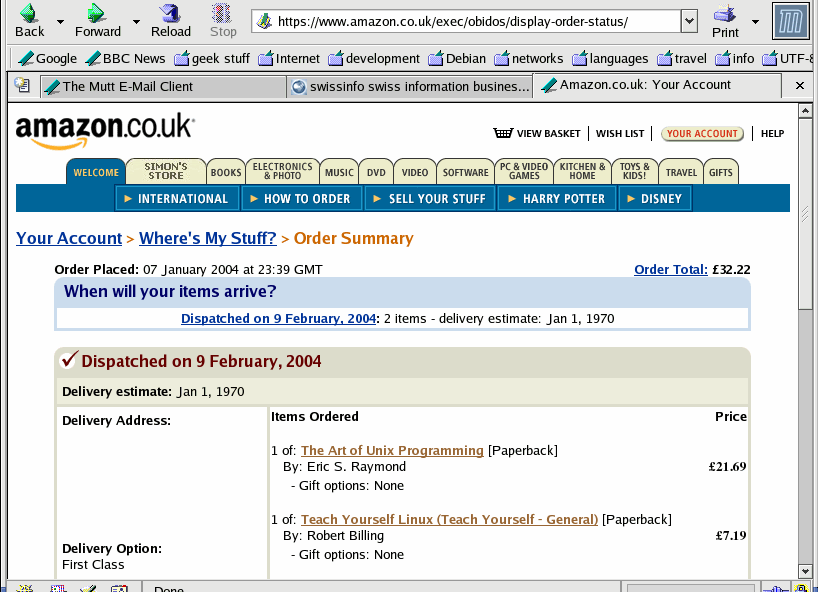The height and width of the screenshot is (592, 818).
Task: Open the development bookmark folder
Action: pos(374,58)
